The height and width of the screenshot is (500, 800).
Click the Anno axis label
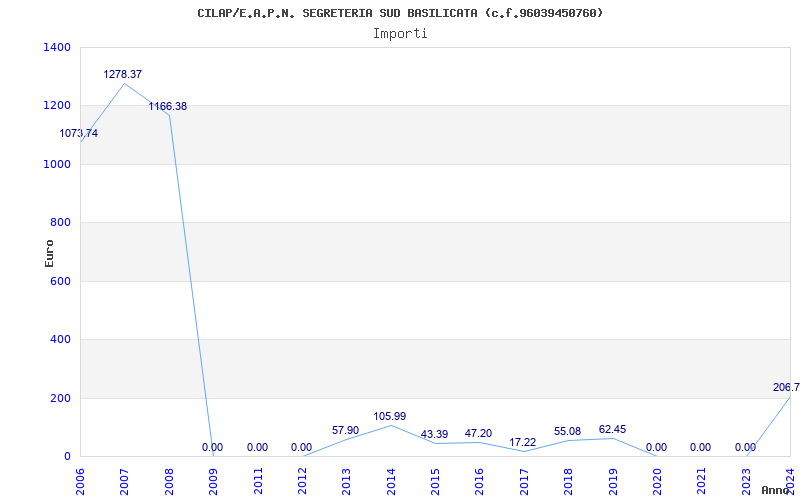click(x=776, y=490)
